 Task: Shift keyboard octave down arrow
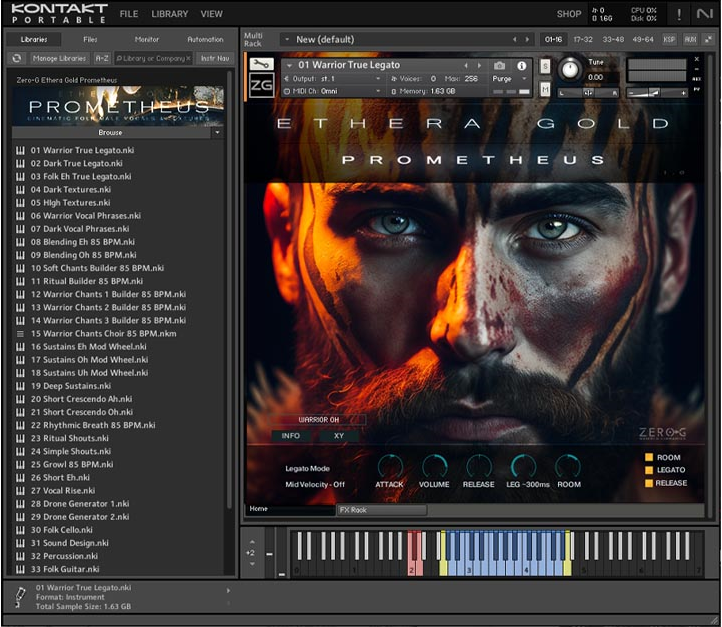[252, 564]
